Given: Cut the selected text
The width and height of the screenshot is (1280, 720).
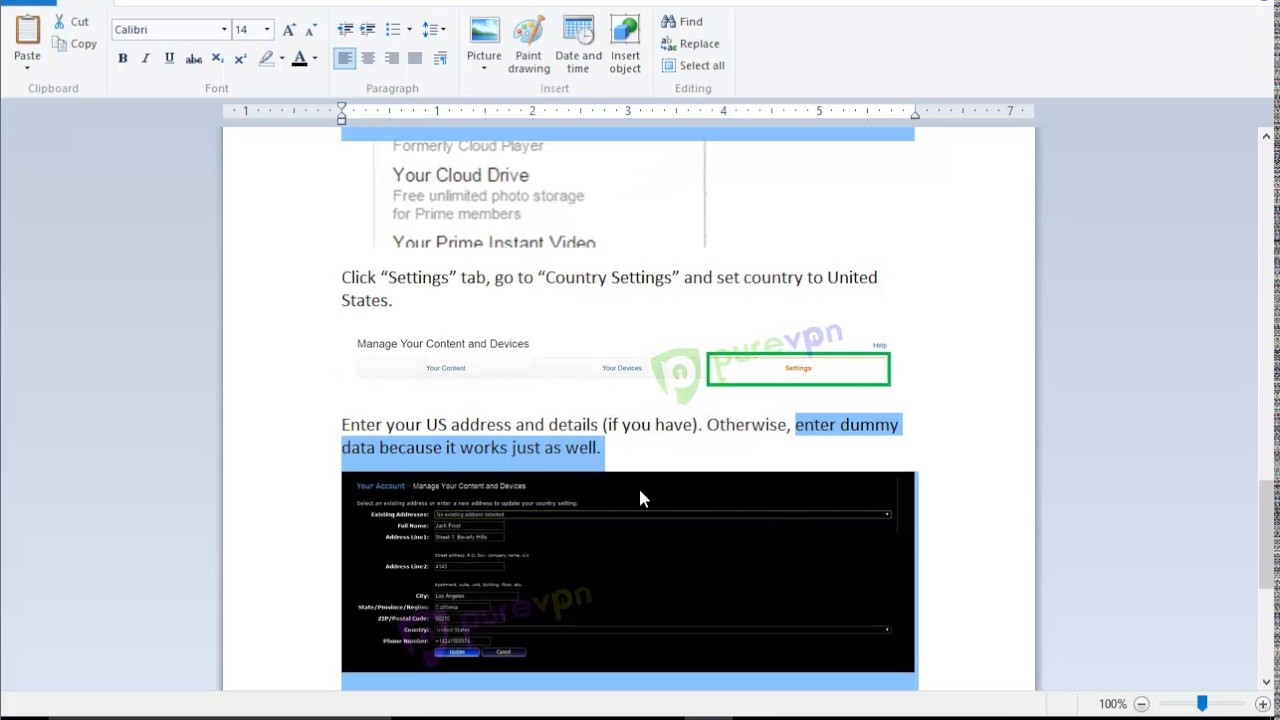Looking at the screenshot, I should pyautogui.click(x=70, y=22).
